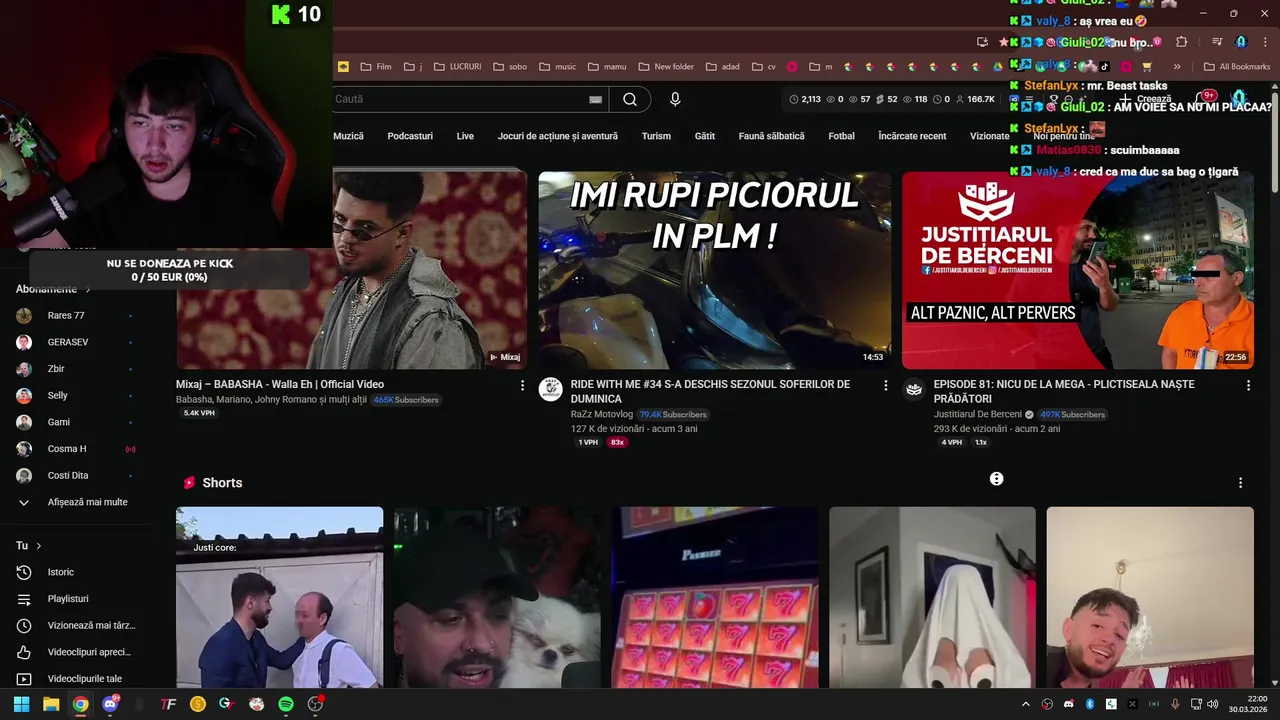Select Jocuri de acțiune și aventură chip
This screenshot has height=720, width=1280.
click(x=558, y=136)
